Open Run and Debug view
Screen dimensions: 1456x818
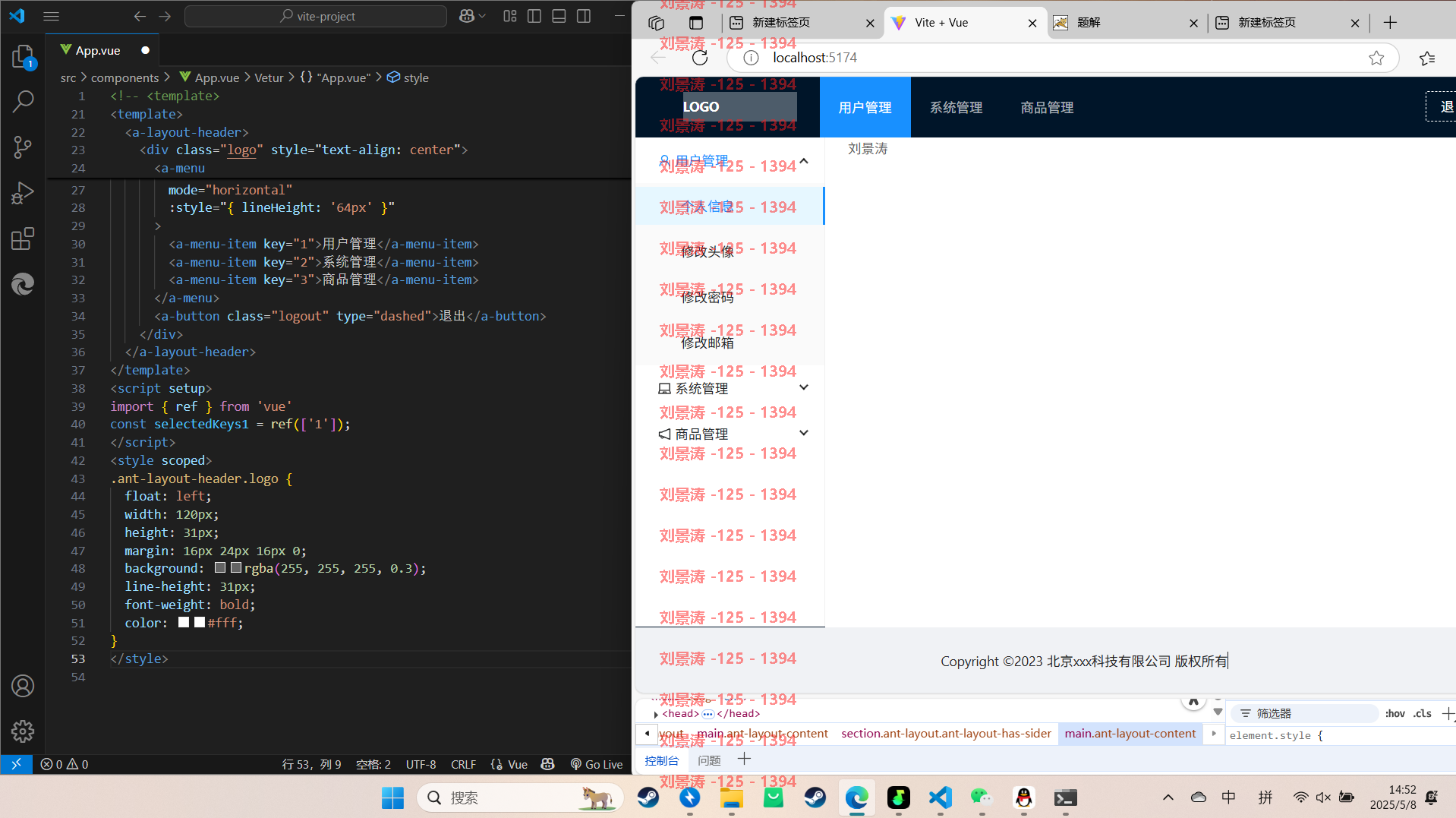click(23, 193)
